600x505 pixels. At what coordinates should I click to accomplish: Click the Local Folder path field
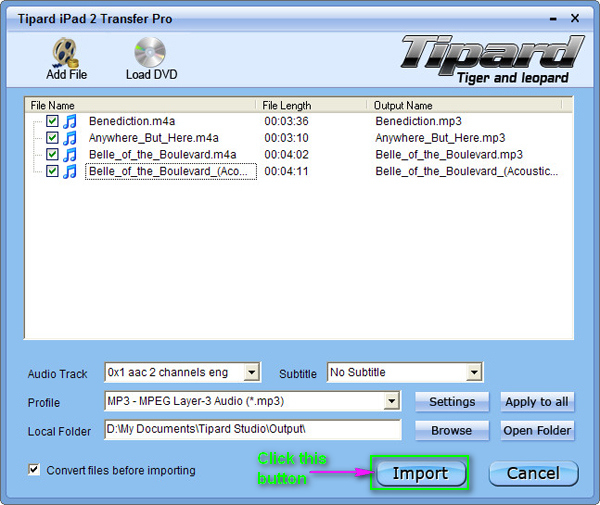(253, 429)
